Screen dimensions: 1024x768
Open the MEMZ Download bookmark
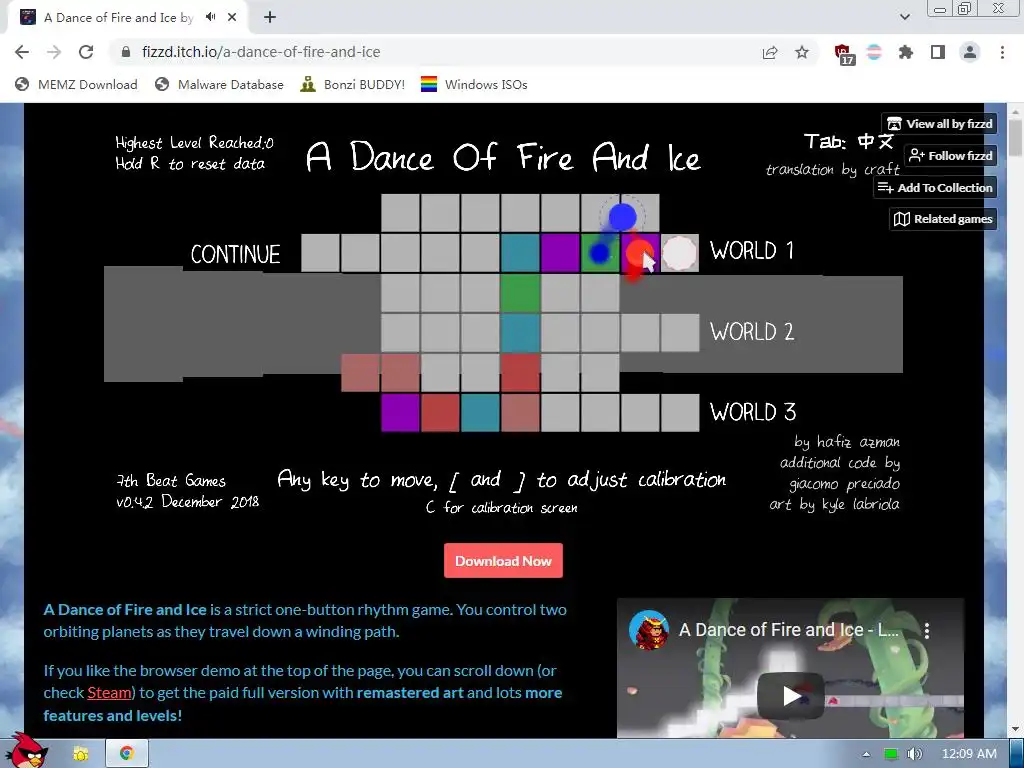click(x=76, y=84)
